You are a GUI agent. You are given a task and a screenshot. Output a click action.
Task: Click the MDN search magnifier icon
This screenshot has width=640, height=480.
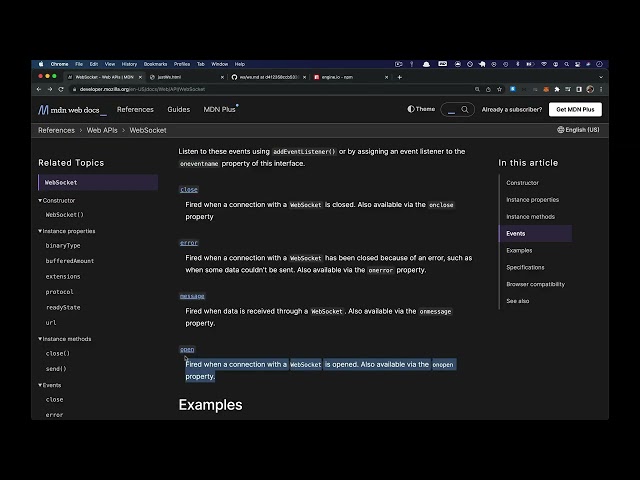[464, 109]
